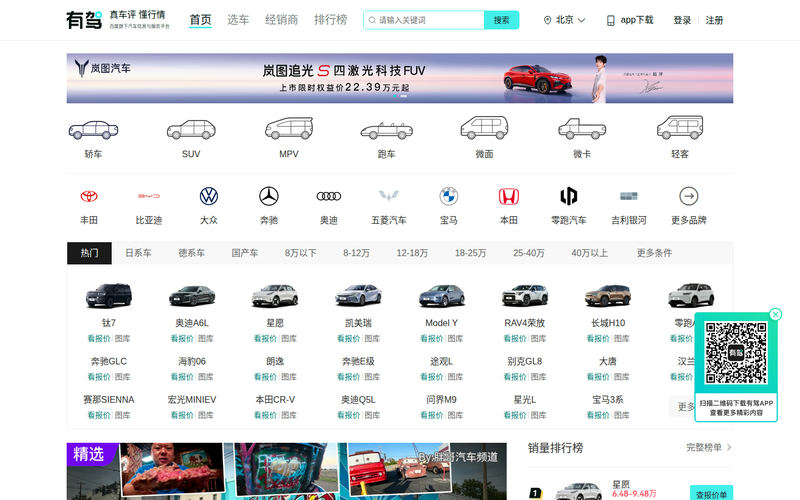Open the 完整榜单 full ranking link
The width and height of the screenshot is (800, 500).
(x=708, y=447)
